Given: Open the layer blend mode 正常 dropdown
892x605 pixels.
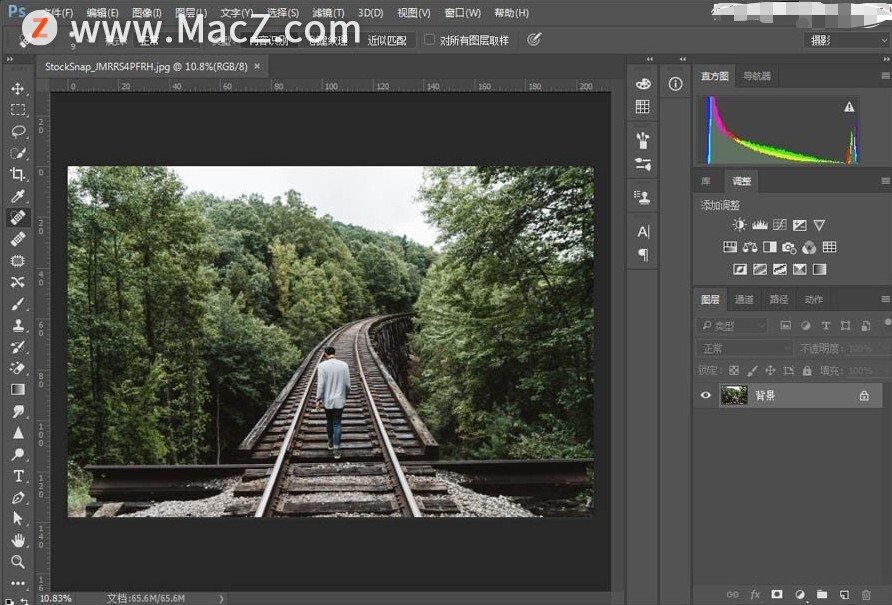Looking at the screenshot, I should tap(744, 348).
